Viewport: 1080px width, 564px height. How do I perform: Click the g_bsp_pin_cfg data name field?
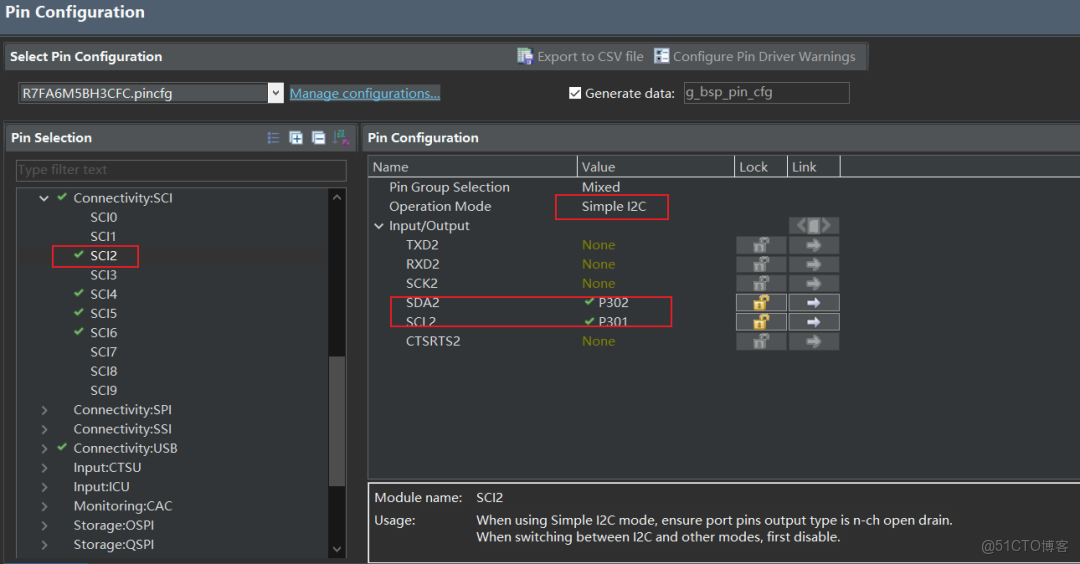click(x=767, y=93)
